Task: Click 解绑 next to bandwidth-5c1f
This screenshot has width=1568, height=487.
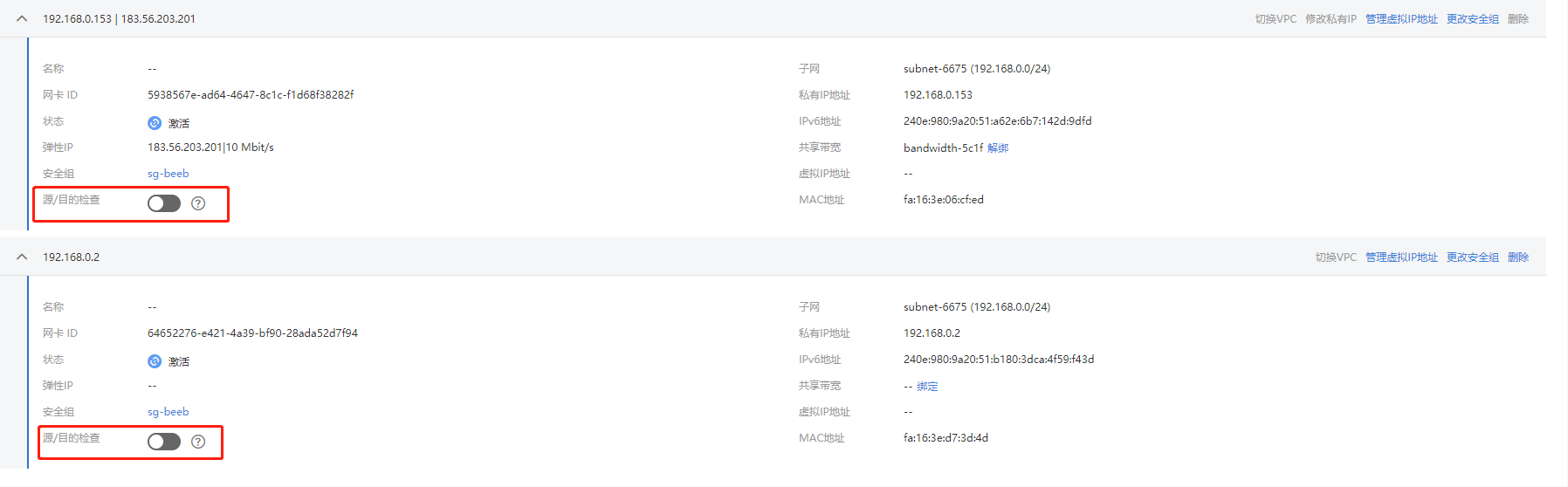Action: (x=998, y=148)
